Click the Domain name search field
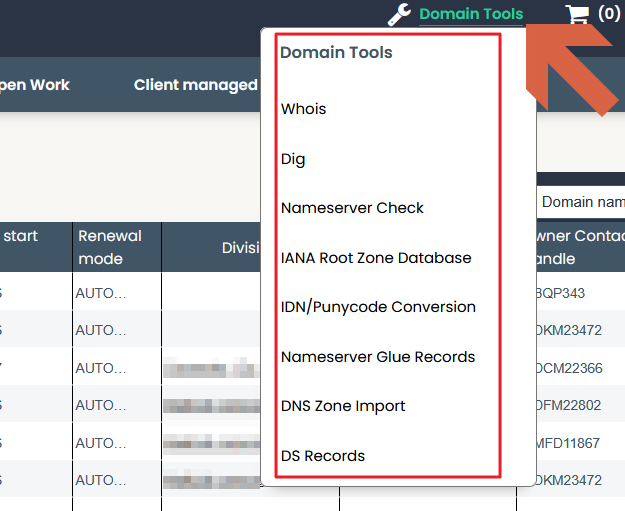The image size is (625, 511). point(581,202)
